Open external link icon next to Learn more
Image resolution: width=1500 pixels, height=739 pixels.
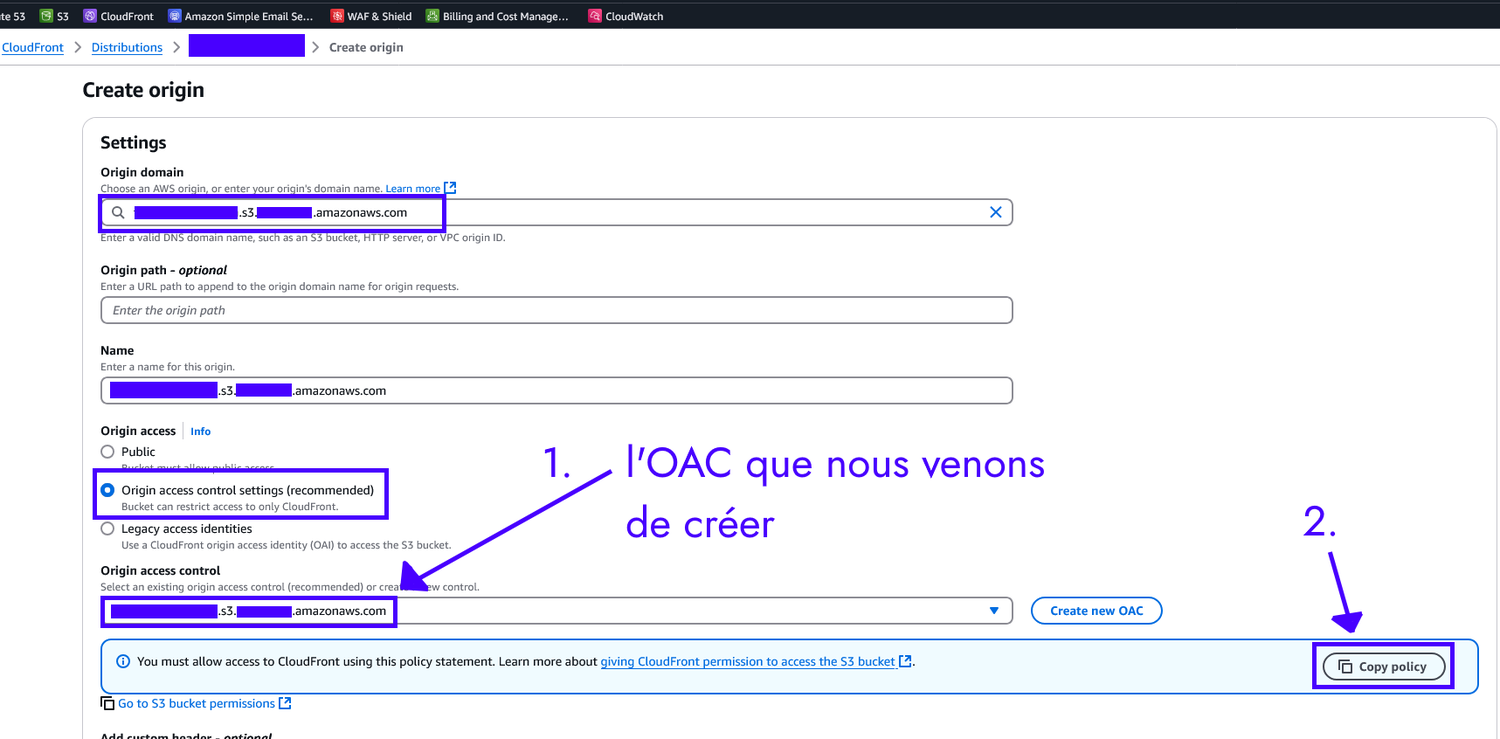[450, 188]
